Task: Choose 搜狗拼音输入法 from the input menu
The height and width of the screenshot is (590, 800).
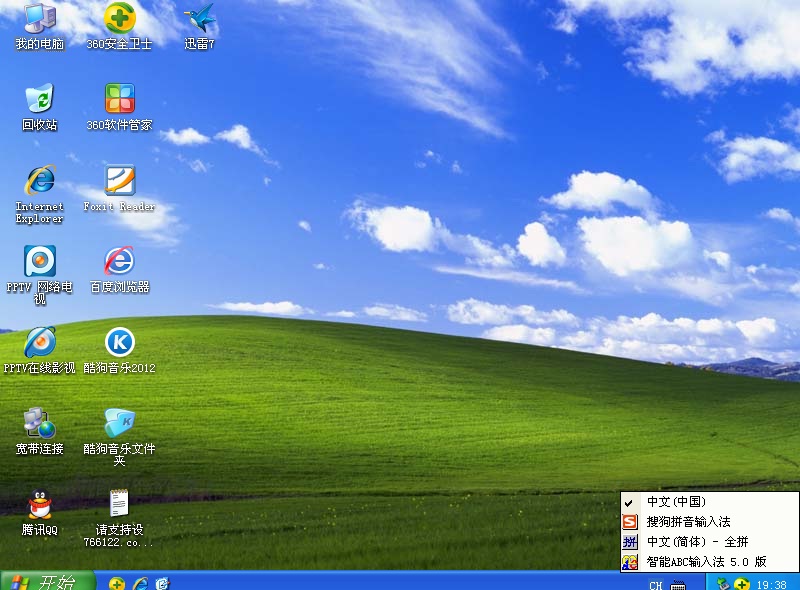Action: click(x=688, y=522)
